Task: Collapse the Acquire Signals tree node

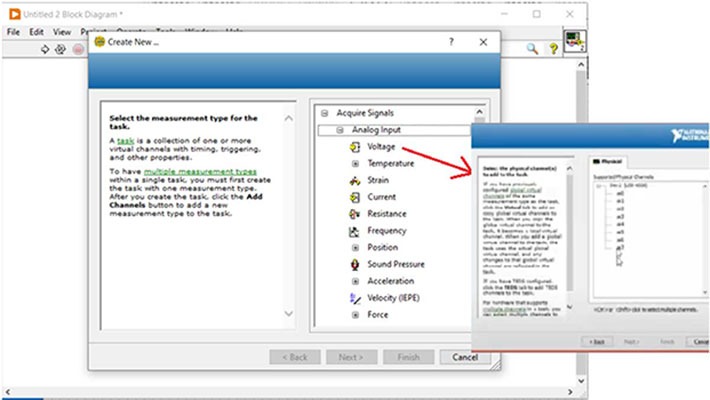Action: coord(325,112)
